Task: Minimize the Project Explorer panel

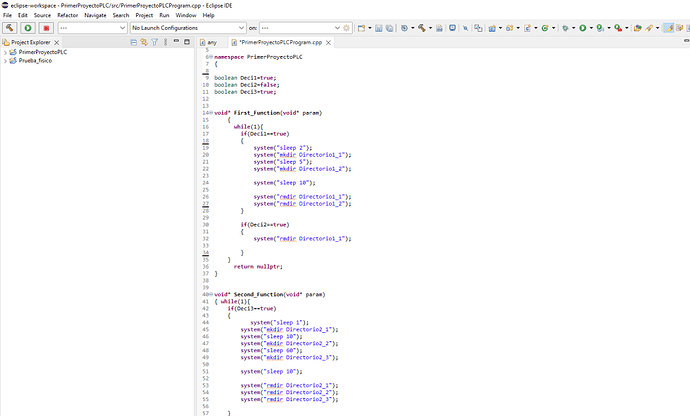Action: tap(177, 43)
